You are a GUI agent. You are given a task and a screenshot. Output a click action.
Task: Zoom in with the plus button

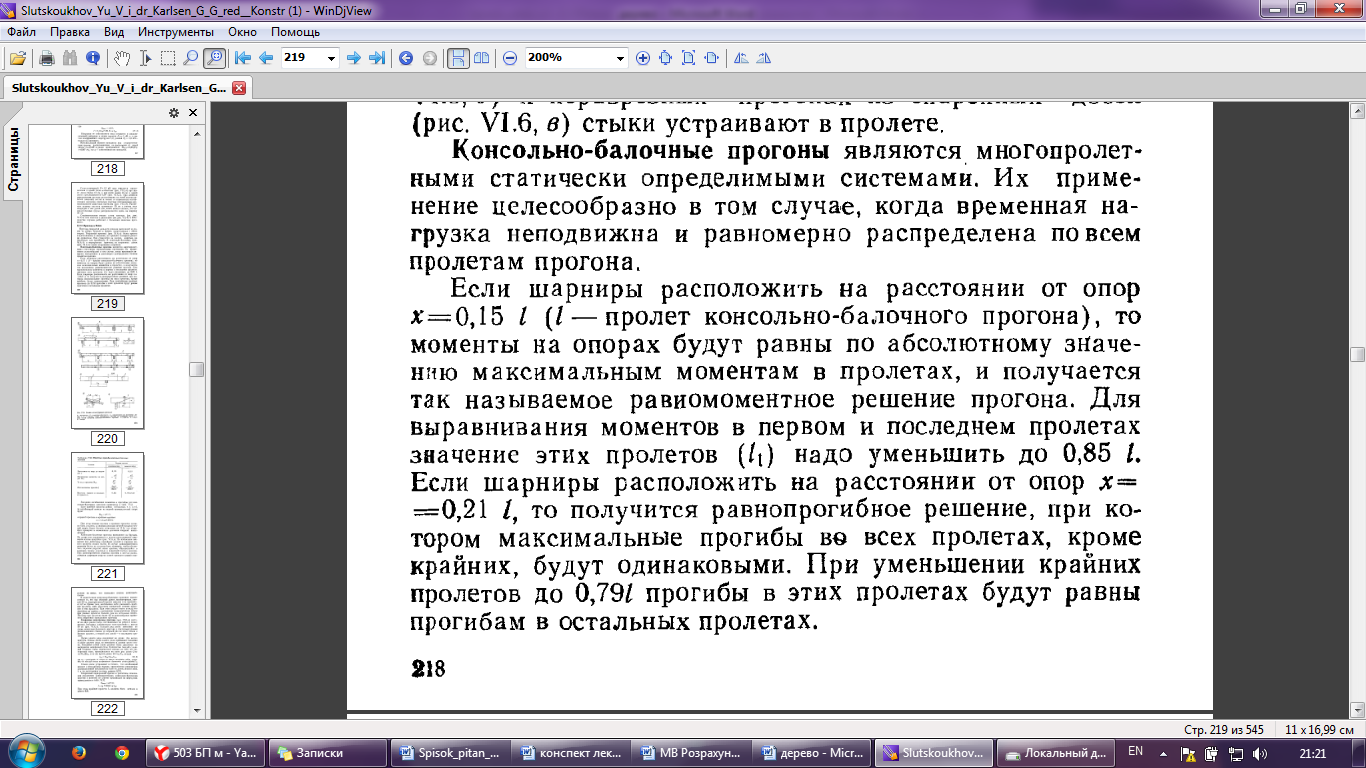click(643, 58)
